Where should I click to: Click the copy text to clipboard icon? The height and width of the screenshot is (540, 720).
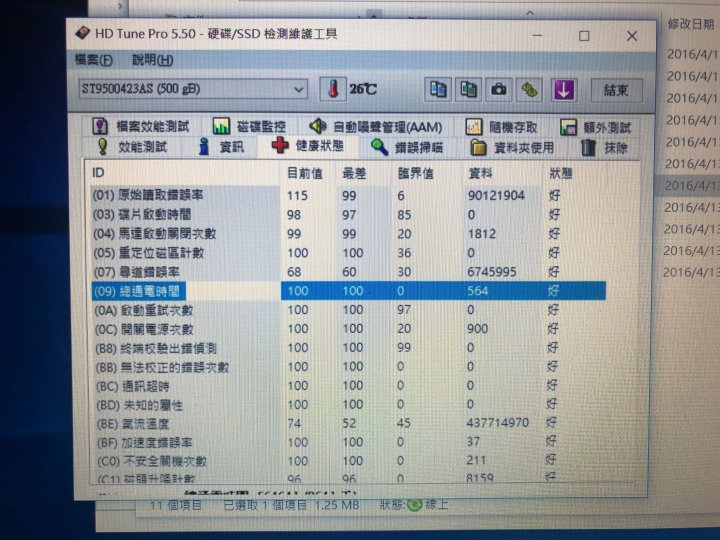point(438,89)
